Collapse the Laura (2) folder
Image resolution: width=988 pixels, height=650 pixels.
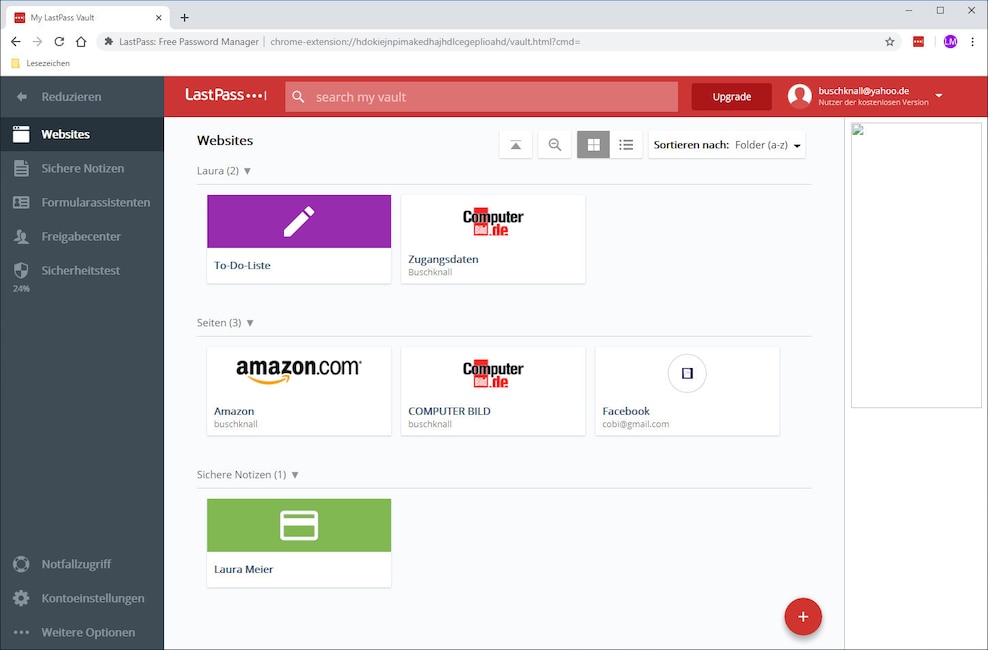[x=248, y=171]
